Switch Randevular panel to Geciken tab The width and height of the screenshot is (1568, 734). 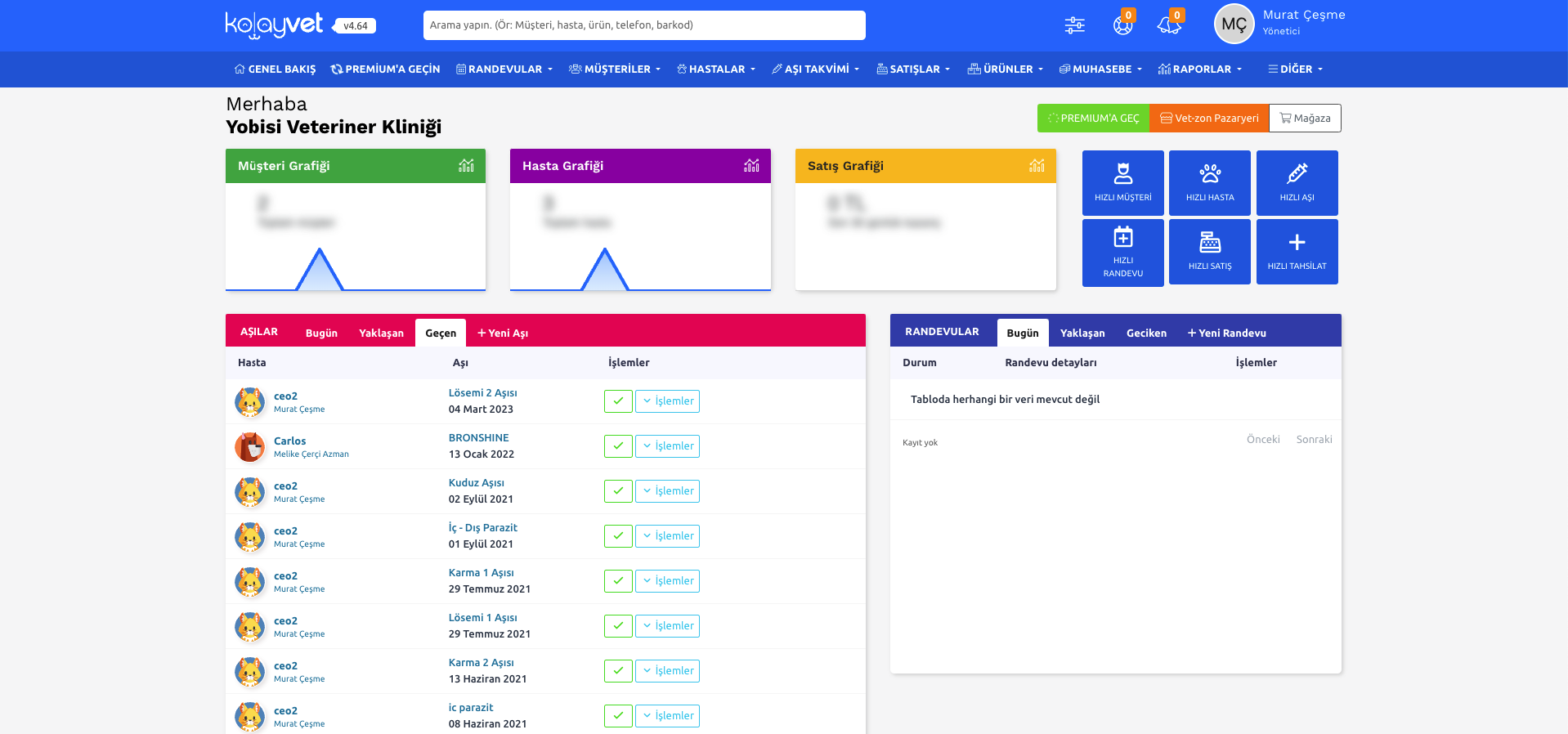[x=1146, y=333]
